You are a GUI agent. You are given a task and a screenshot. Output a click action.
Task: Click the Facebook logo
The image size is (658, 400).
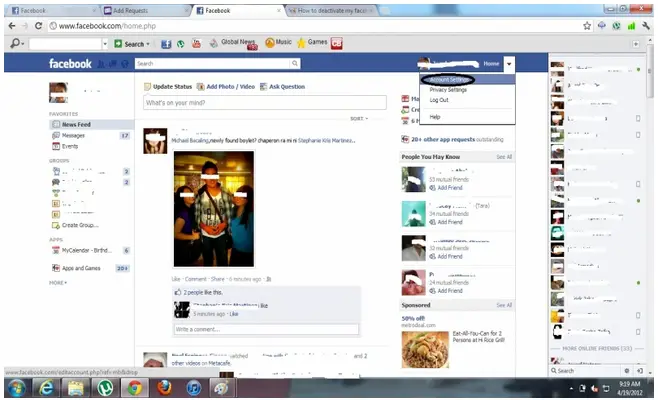tap(70, 64)
